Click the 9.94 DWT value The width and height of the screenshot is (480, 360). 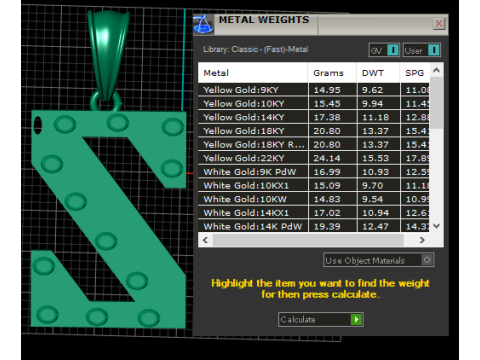pyautogui.click(x=373, y=104)
